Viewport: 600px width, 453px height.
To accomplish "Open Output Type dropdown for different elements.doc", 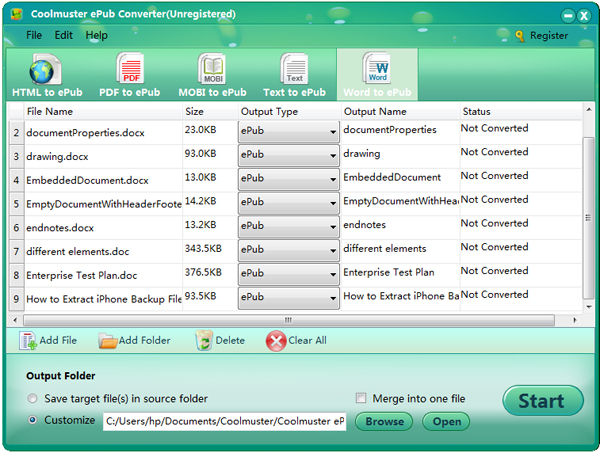I will click(x=289, y=250).
